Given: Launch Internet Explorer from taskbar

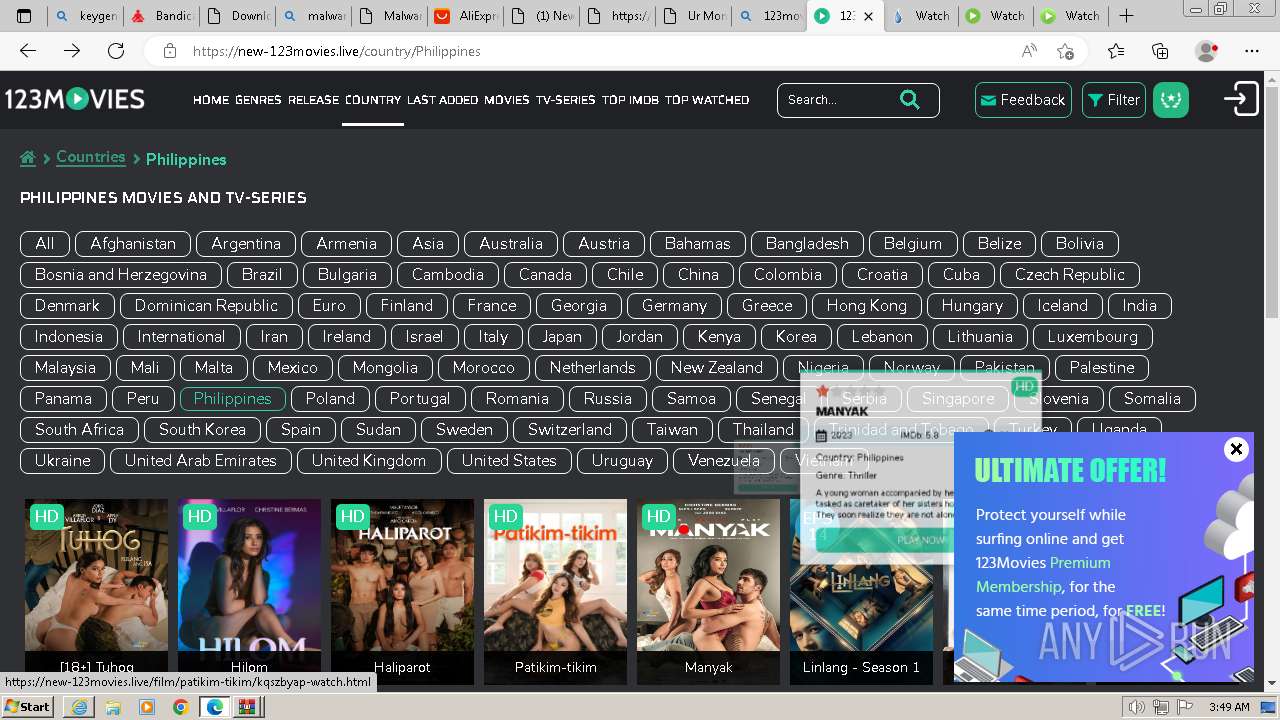Looking at the screenshot, I should click(x=80, y=707).
